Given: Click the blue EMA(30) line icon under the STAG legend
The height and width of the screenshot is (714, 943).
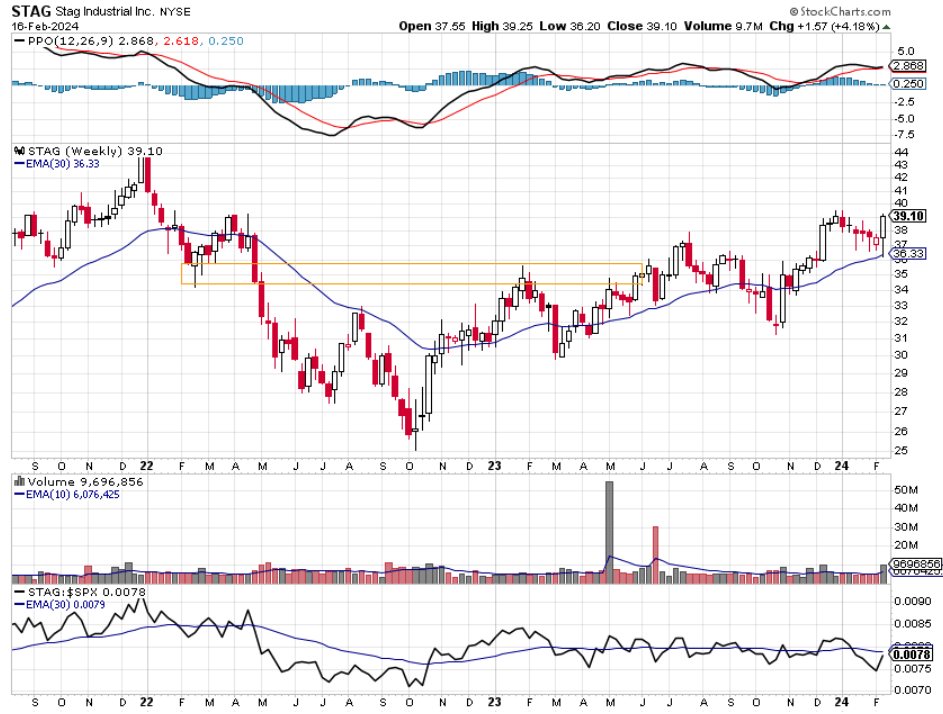Looking at the screenshot, I should (19, 162).
